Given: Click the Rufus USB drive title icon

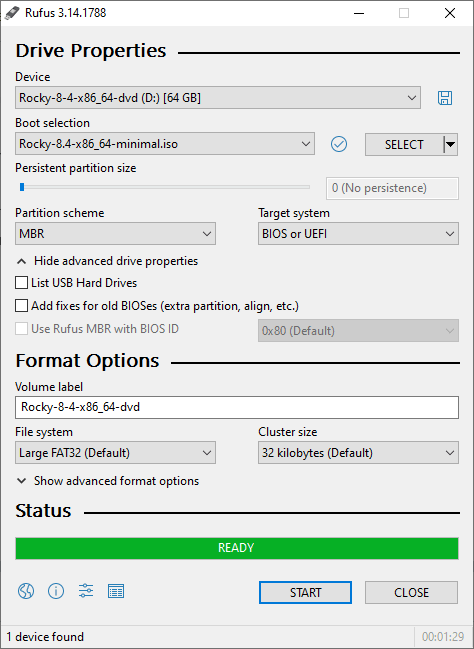Looking at the screenshot, I should 12,13.
